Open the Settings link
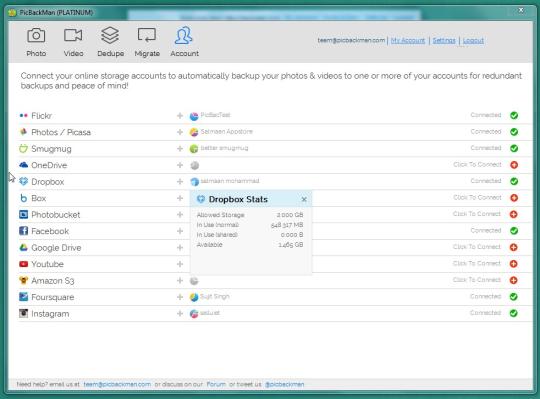The height and width of the screenshot is (399, 540). 444,41
